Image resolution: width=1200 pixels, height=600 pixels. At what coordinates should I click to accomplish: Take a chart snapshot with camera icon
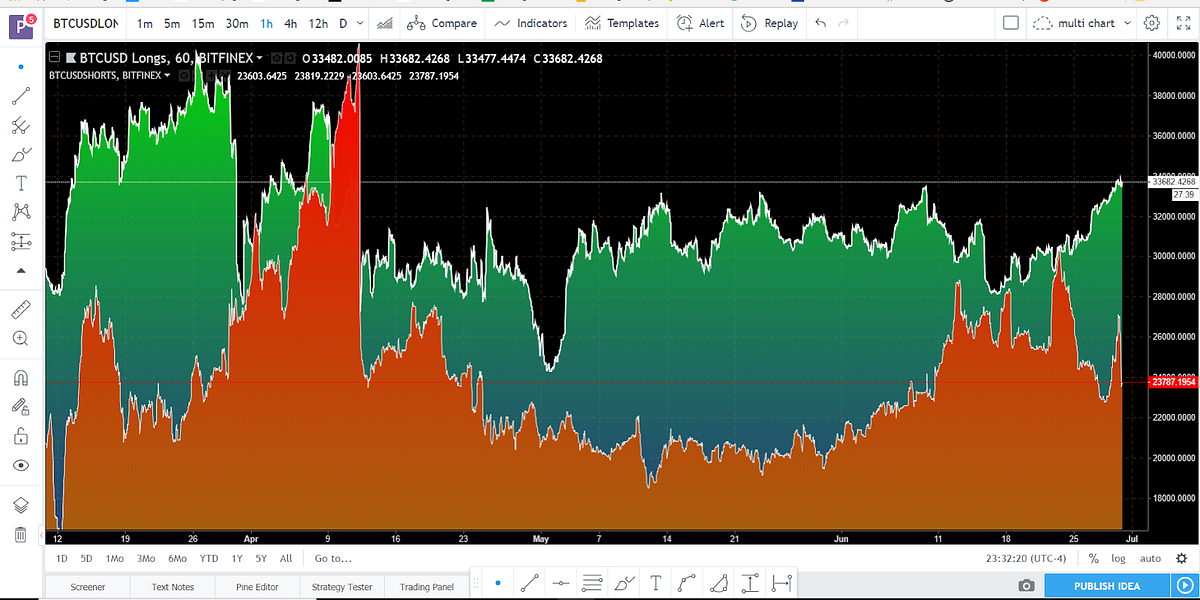1026,586
